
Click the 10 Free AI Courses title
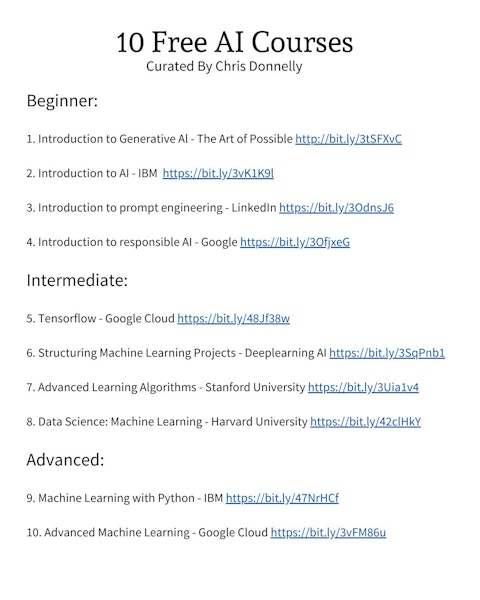pos(234,42)
